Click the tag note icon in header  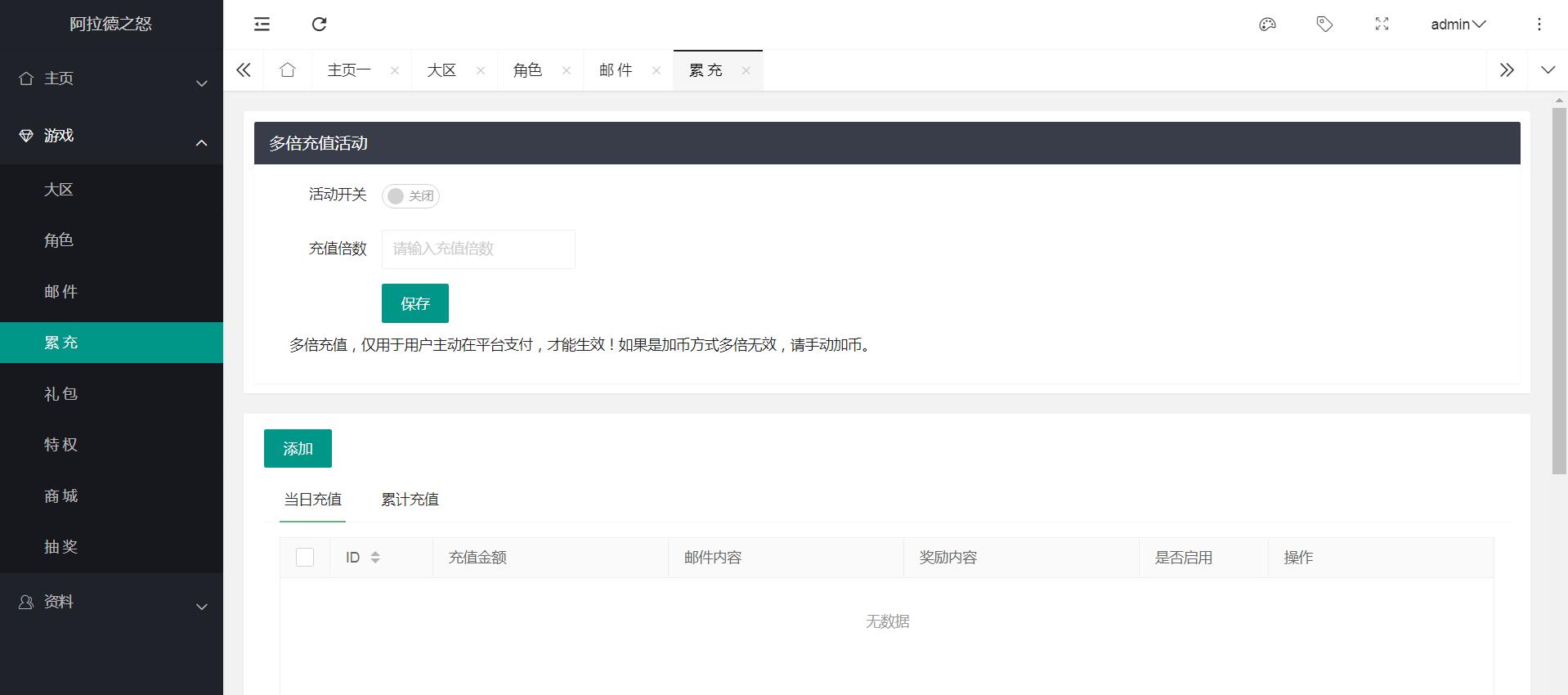1324,25
